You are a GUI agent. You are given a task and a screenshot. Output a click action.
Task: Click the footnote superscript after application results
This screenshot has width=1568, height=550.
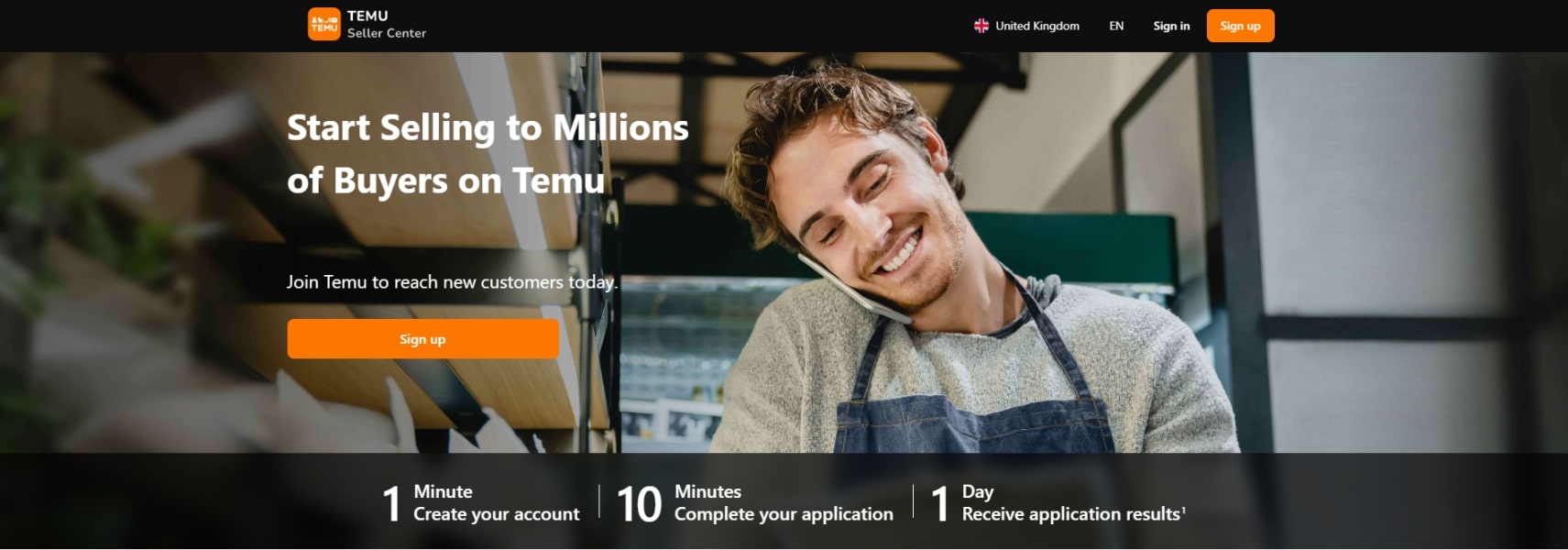pyautogui.click(x=1183, y=509)
